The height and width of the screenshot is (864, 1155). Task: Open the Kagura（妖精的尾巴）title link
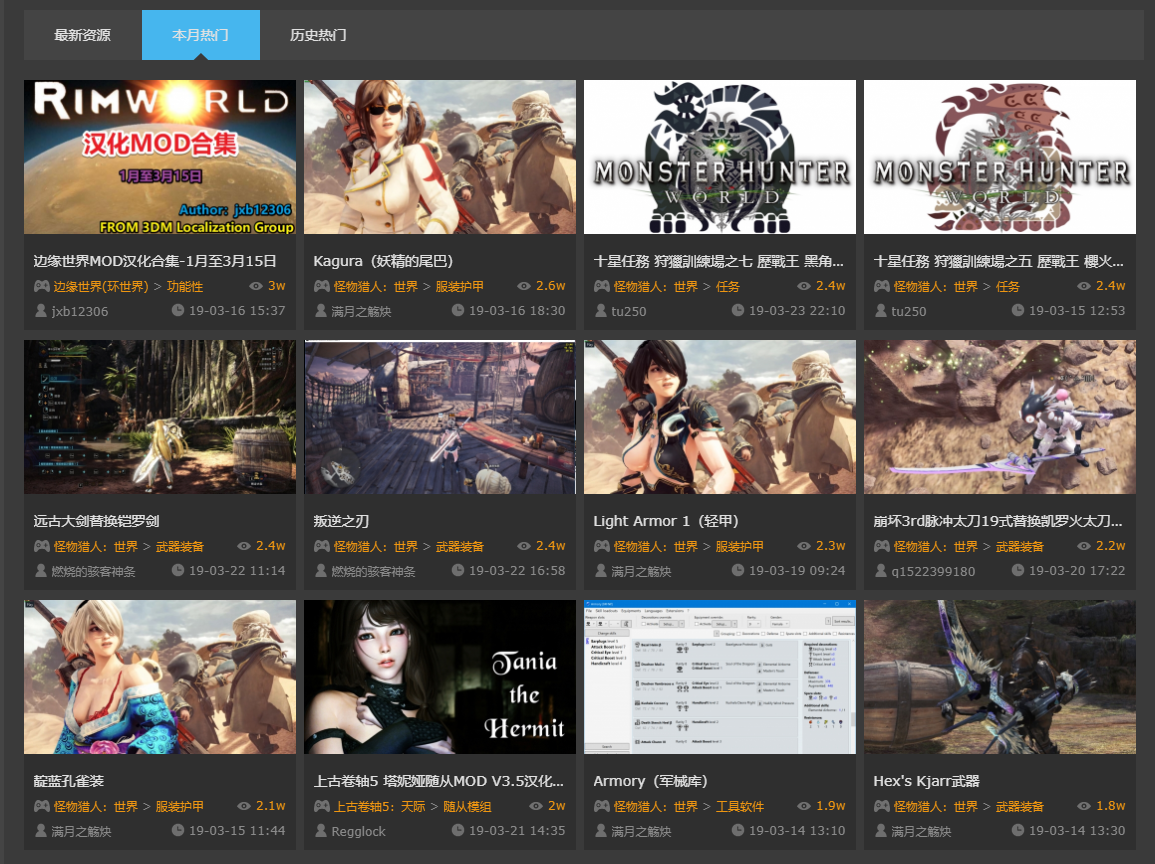[383, 261]
